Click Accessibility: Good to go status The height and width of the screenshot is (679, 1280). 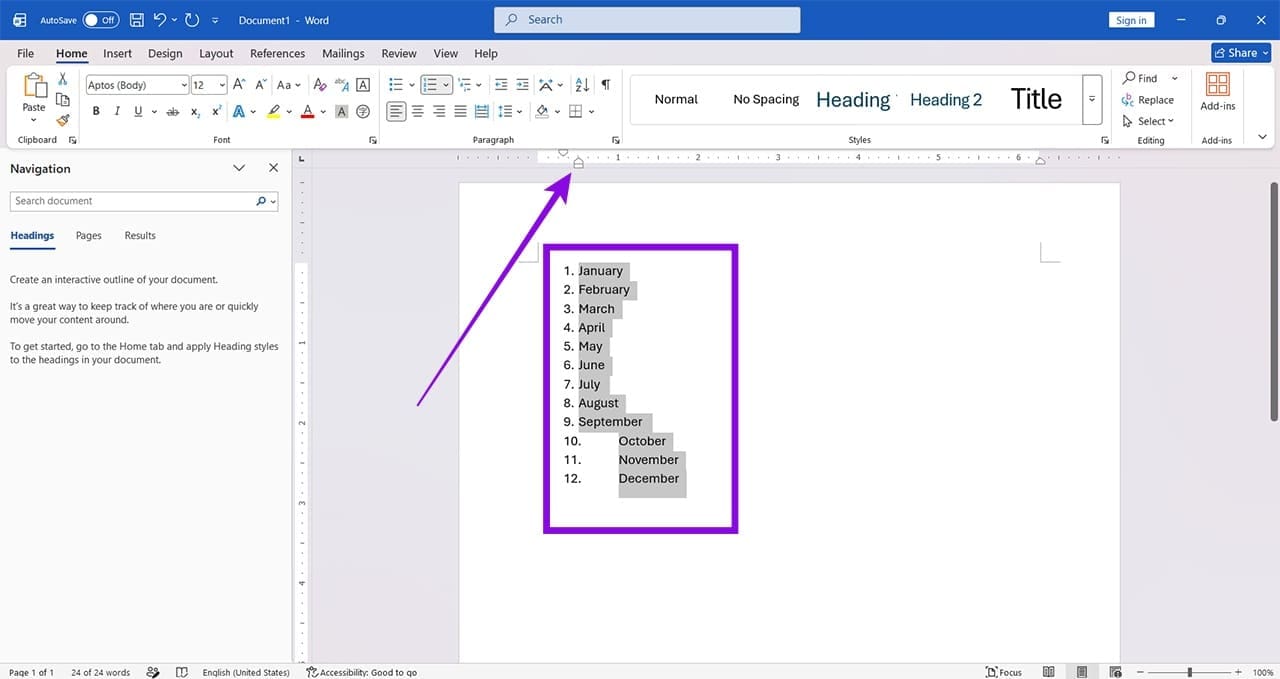tap(362, 672)
